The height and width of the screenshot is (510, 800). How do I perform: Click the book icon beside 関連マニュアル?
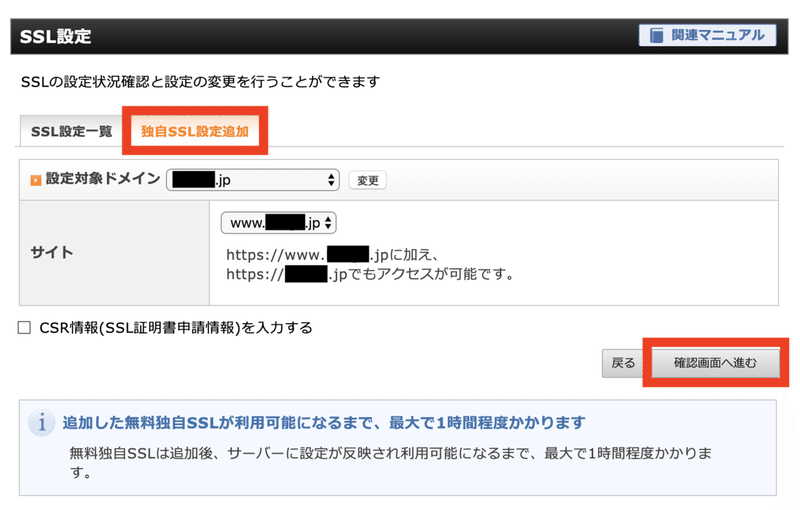(x=657, y=35)
